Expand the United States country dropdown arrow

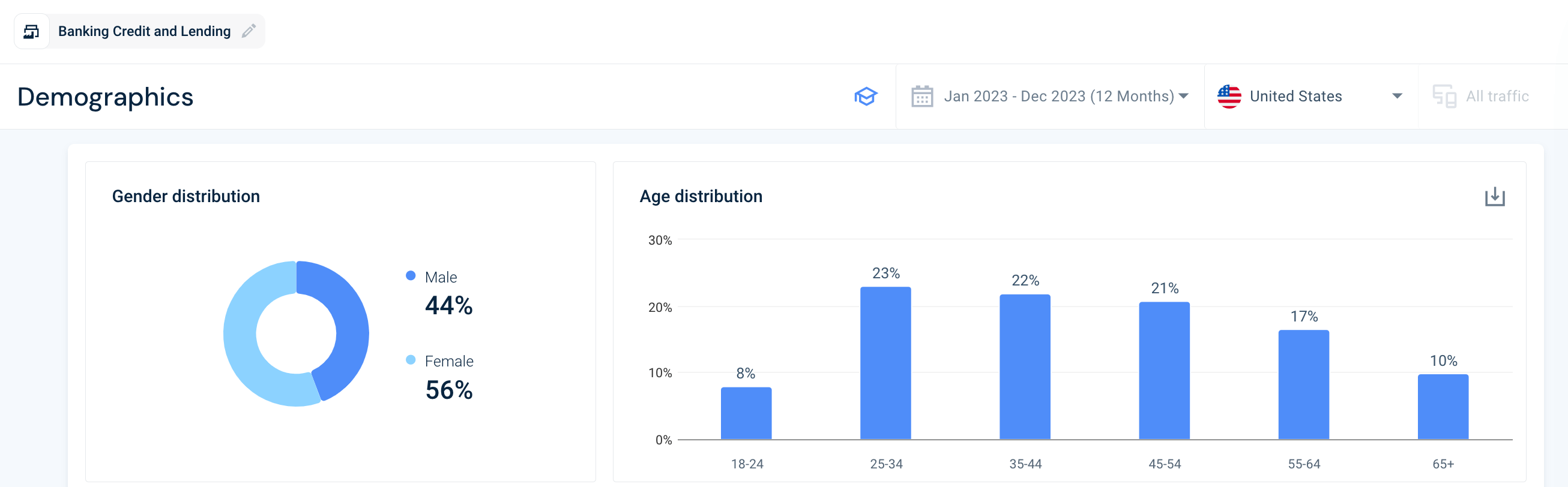click(1397, 96)
